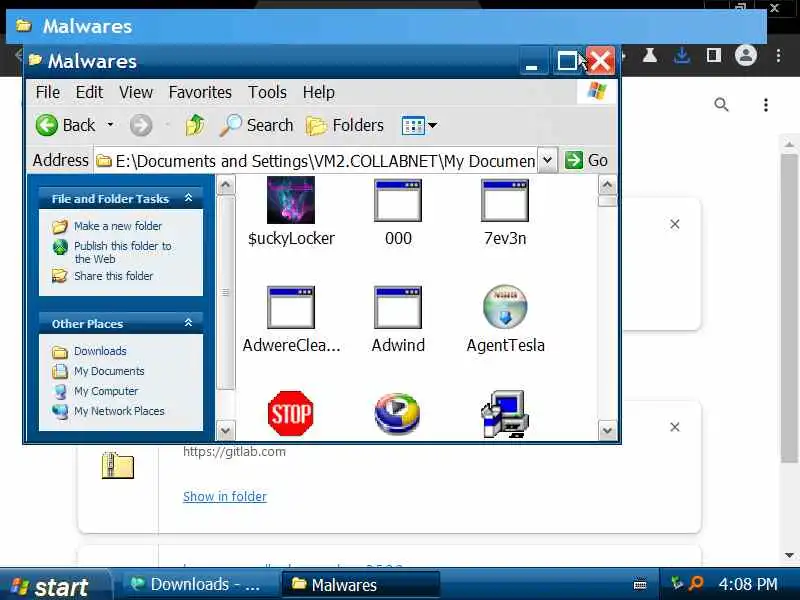The width and height of the screenshot is (800, 600).
Task: Click the browser labs flask icon
Action: click(649, 55)
